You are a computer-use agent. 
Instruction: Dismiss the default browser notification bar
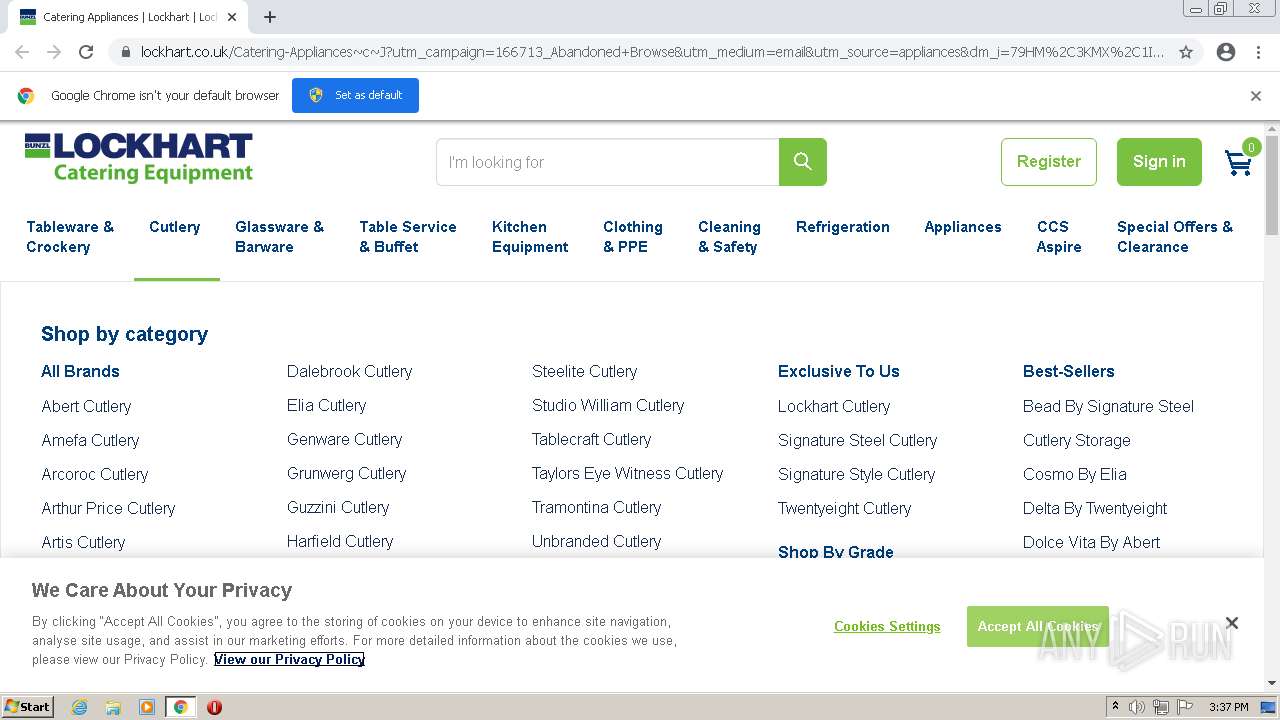pyautogui.click(x=1256, y=96)
